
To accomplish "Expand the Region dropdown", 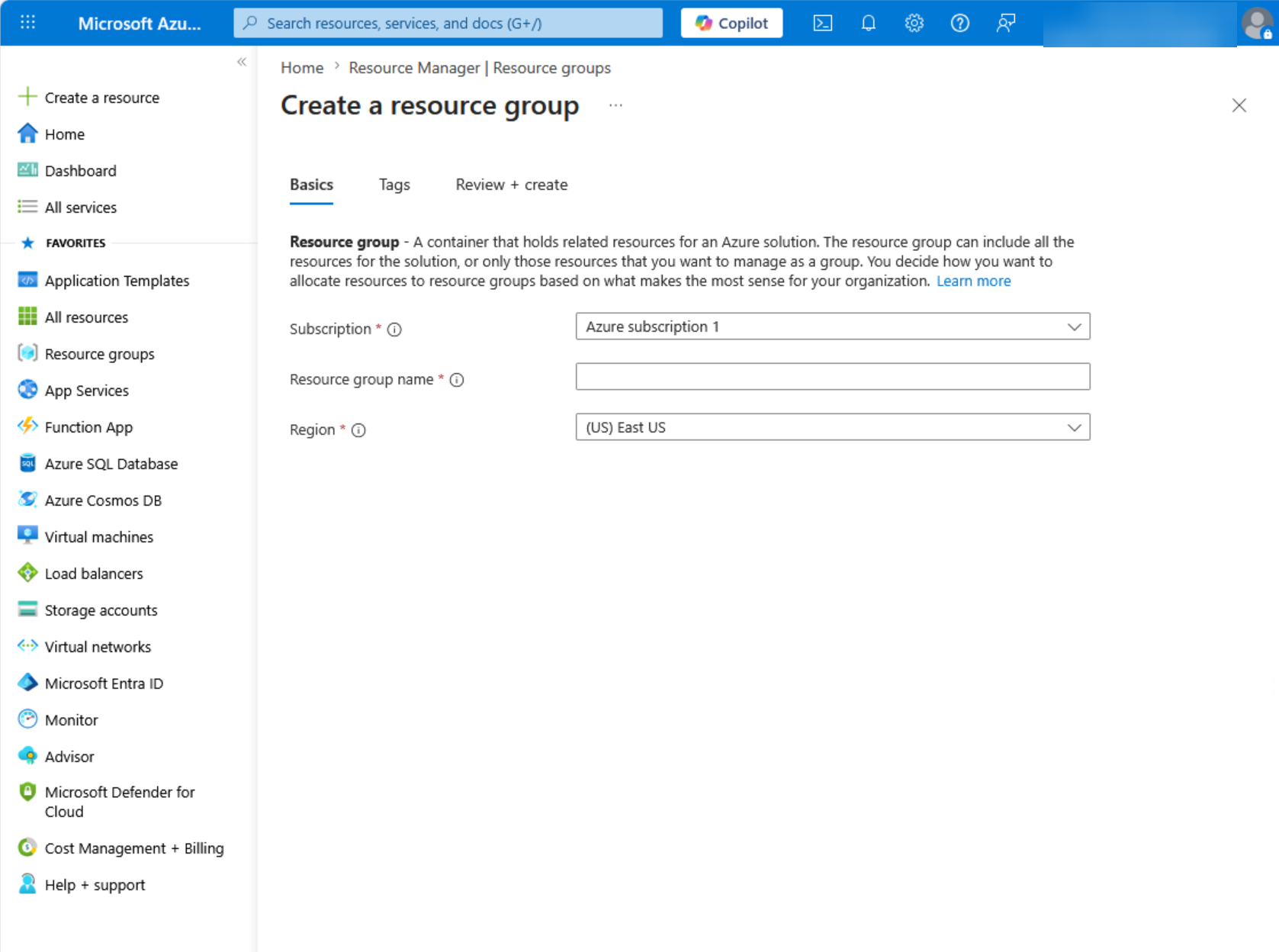I will [x=833, y=427].
